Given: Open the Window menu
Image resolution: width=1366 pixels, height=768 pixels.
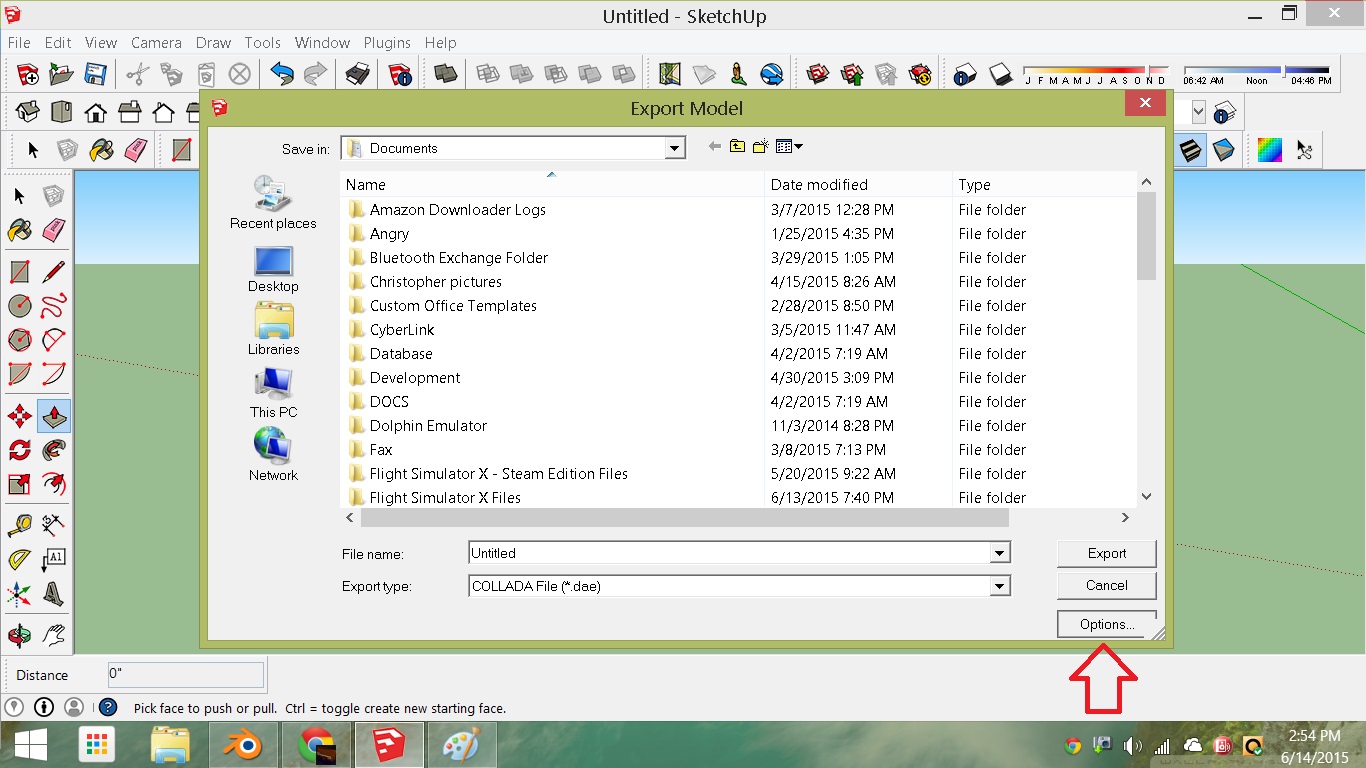Looking at the screenshot, I should [x=322, y=43].
